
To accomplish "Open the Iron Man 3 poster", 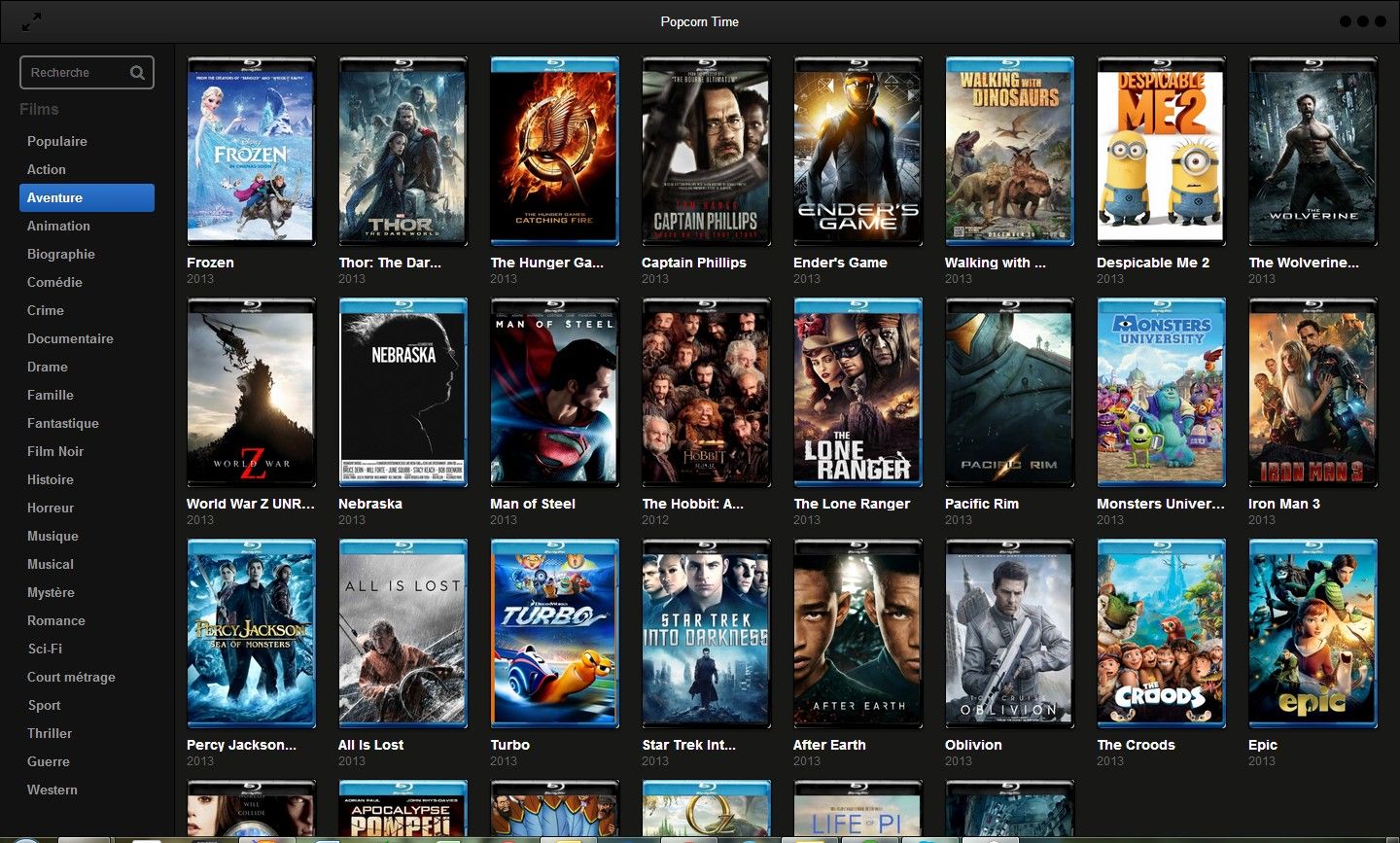I will point(1312,392).
